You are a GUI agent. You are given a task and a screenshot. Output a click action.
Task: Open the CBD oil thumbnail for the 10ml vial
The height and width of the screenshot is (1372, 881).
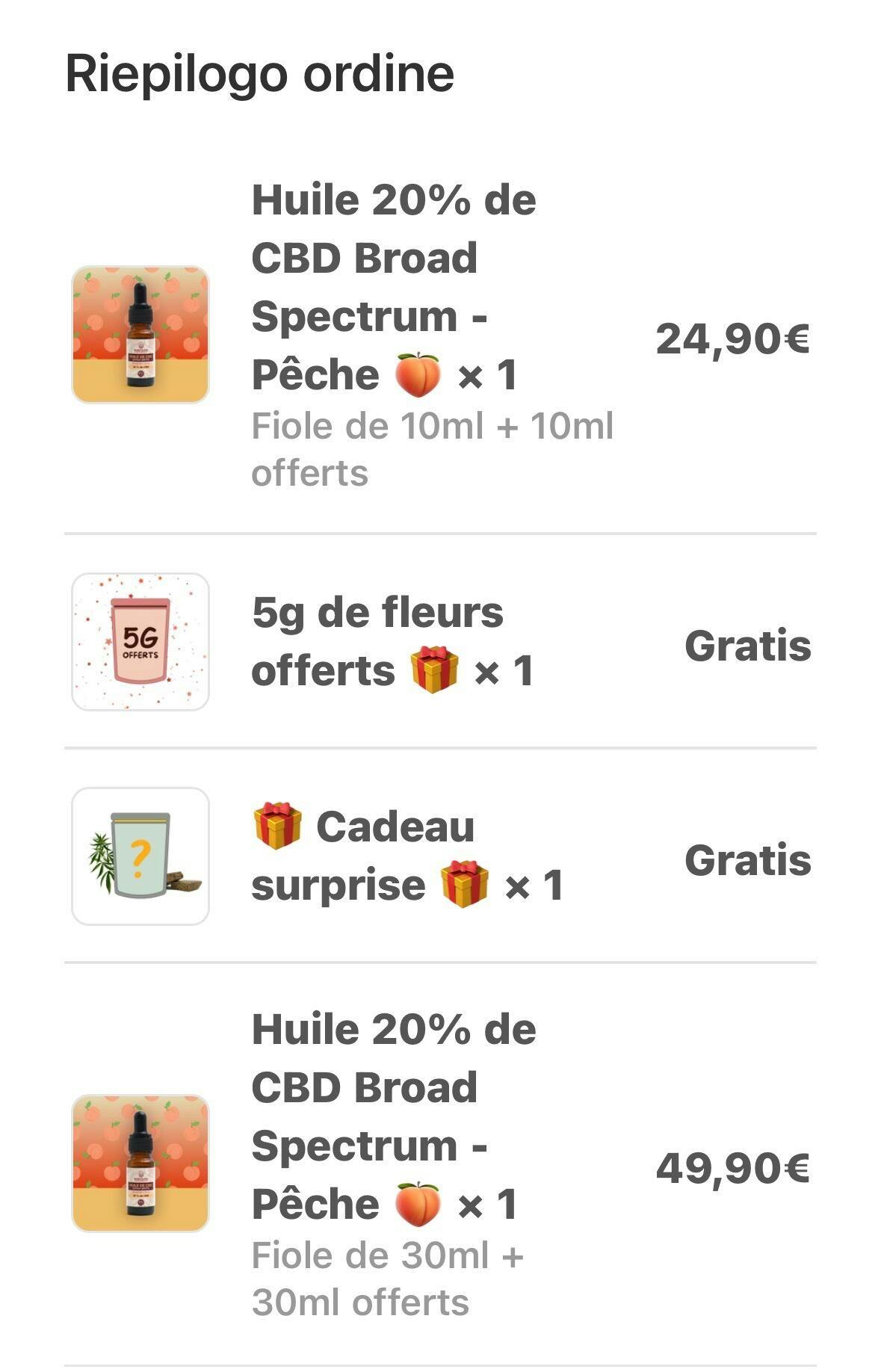[140, 334]
